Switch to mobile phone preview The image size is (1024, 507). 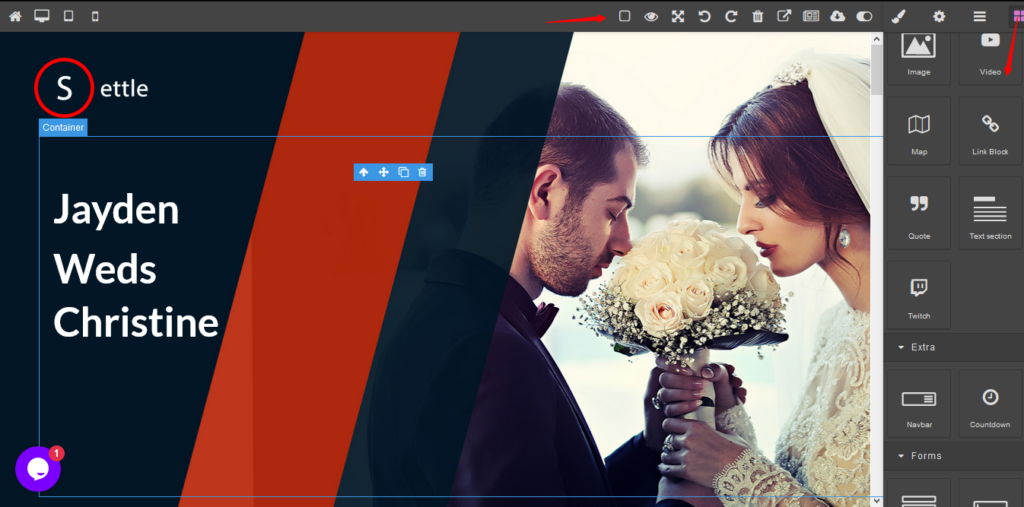click(95, 16)
